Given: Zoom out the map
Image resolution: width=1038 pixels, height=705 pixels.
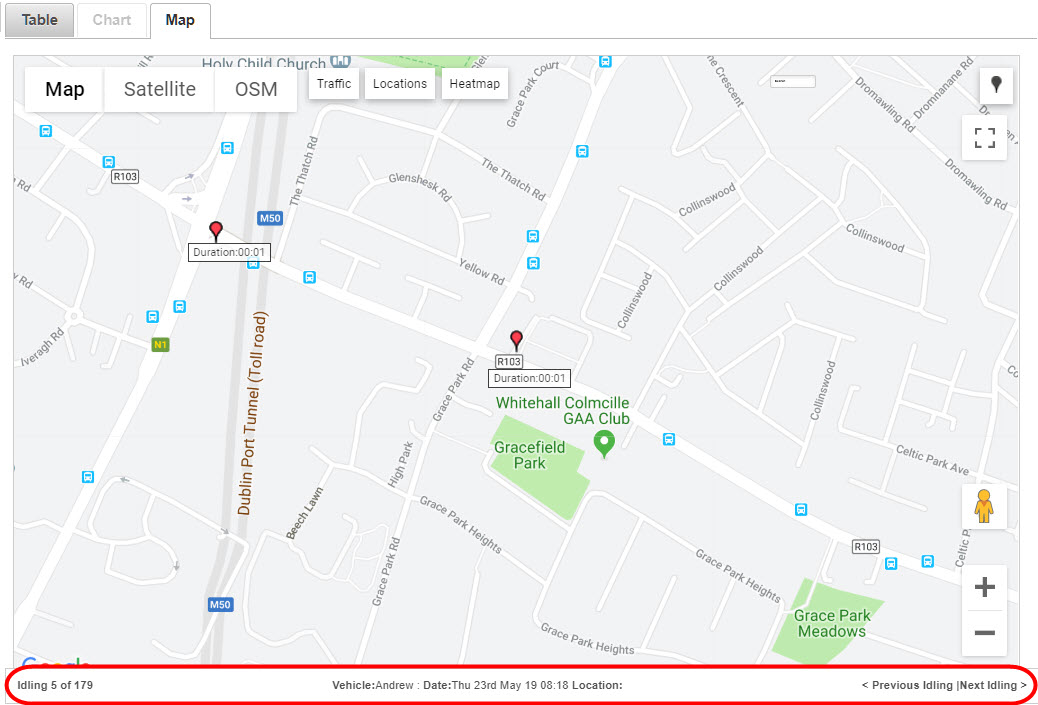Looking at the screenshot, I should click(984, 633).
